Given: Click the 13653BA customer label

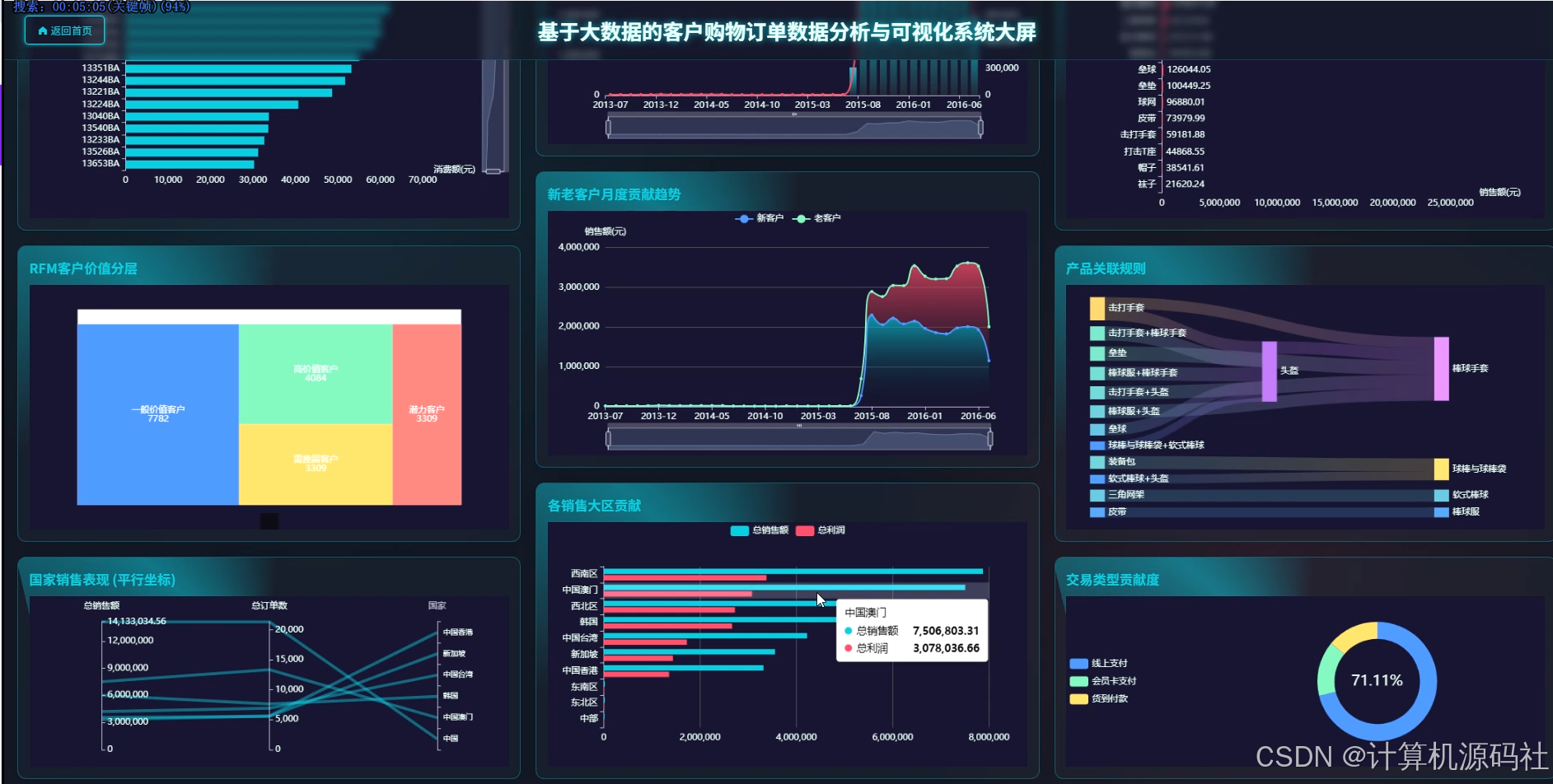Looking at the screenshot, I should (x=101, y=164).
